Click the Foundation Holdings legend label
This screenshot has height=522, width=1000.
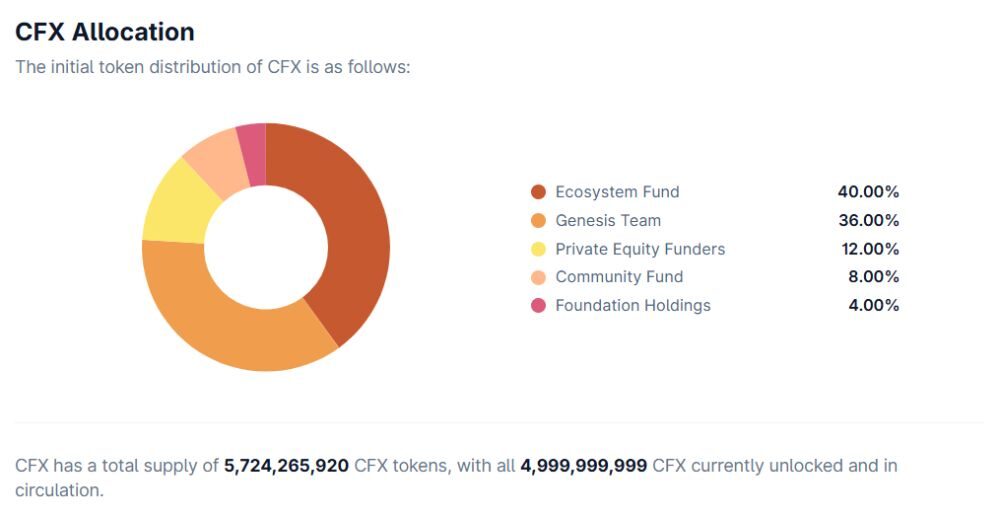pos(633,306)
